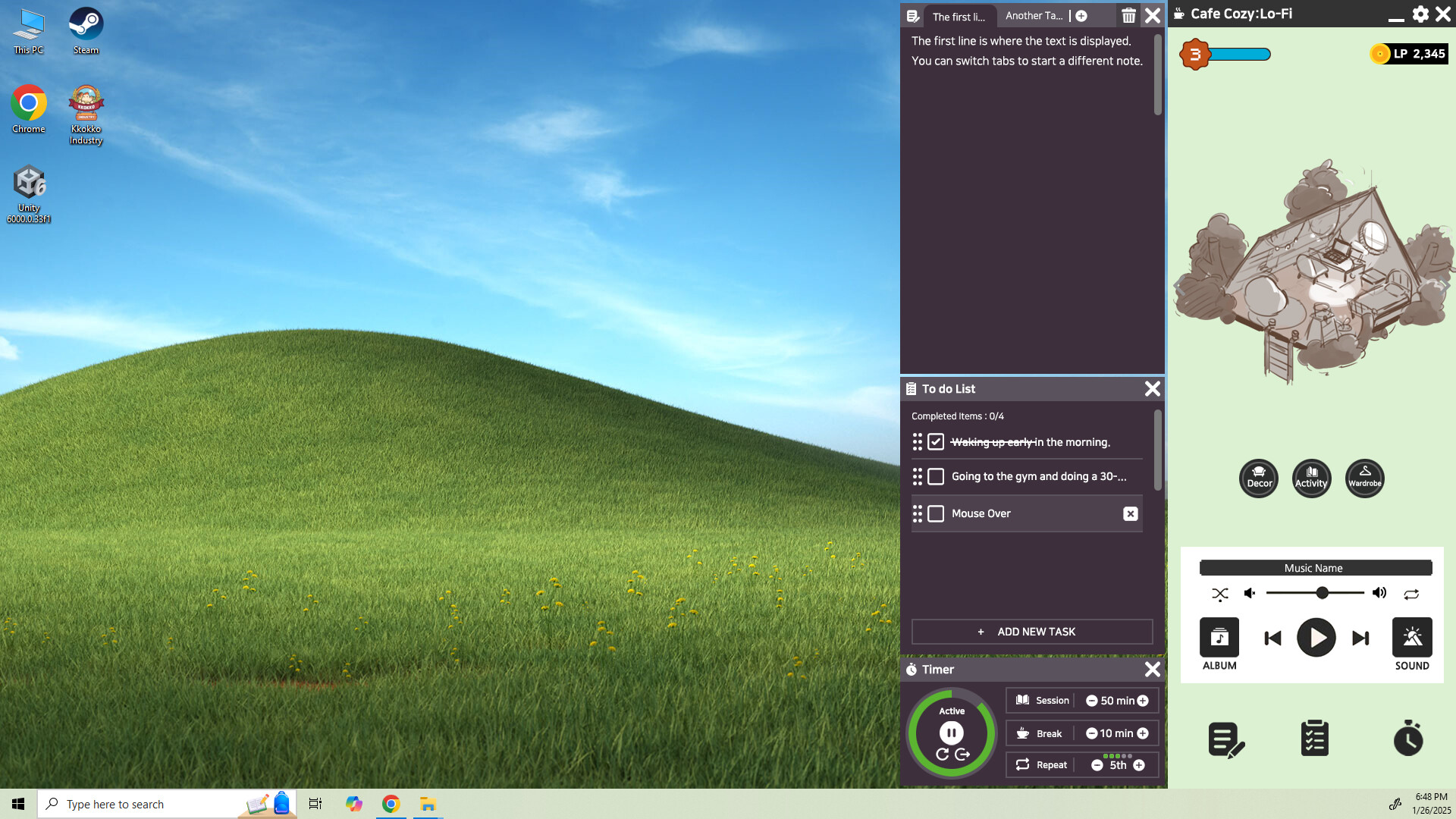Open File Explorer from the taskbar
Image resolution: width=1456 pixels, height=819 pixels.
click(428, 804)
